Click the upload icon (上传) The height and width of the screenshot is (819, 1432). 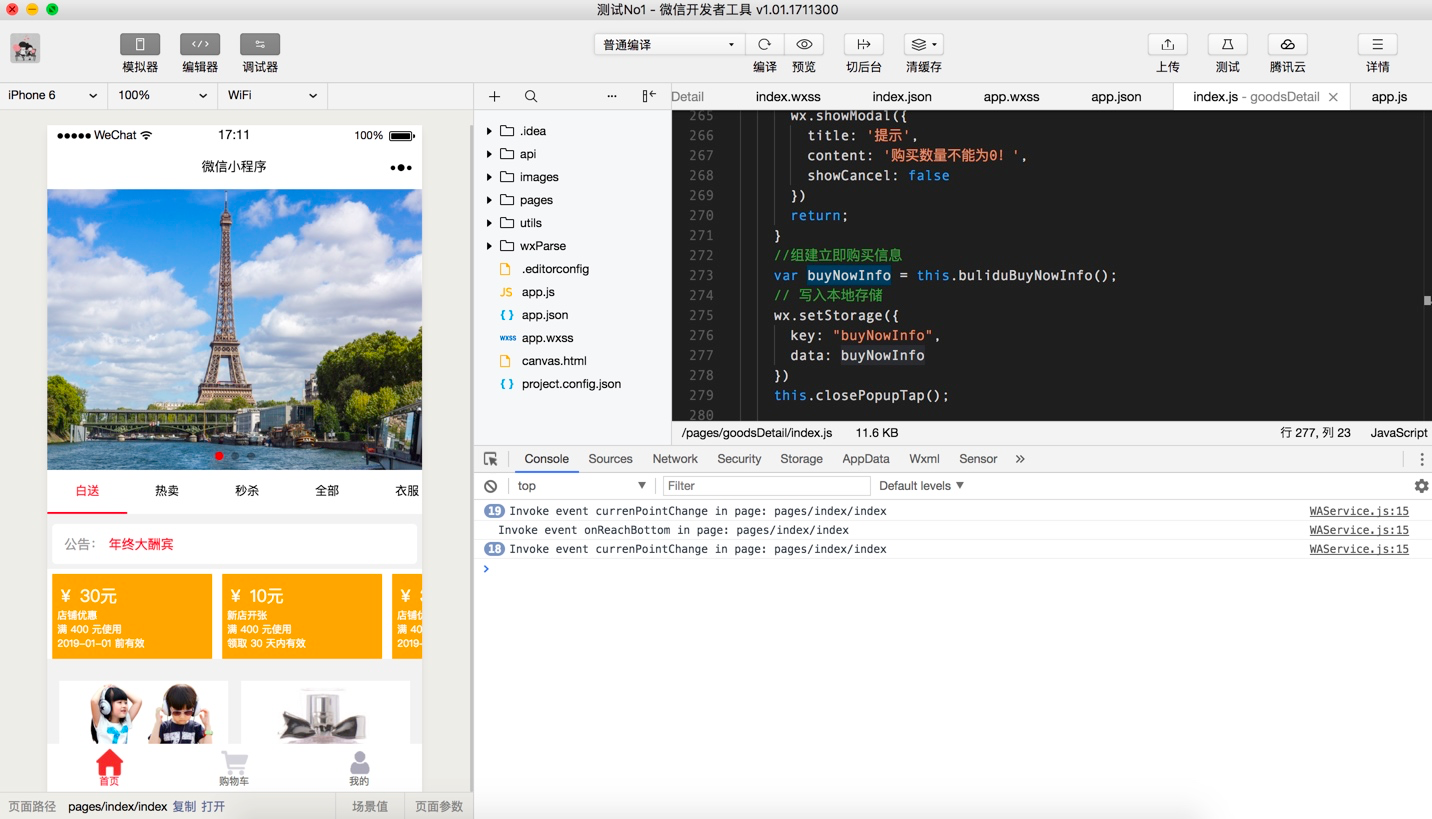point(1167,45)
